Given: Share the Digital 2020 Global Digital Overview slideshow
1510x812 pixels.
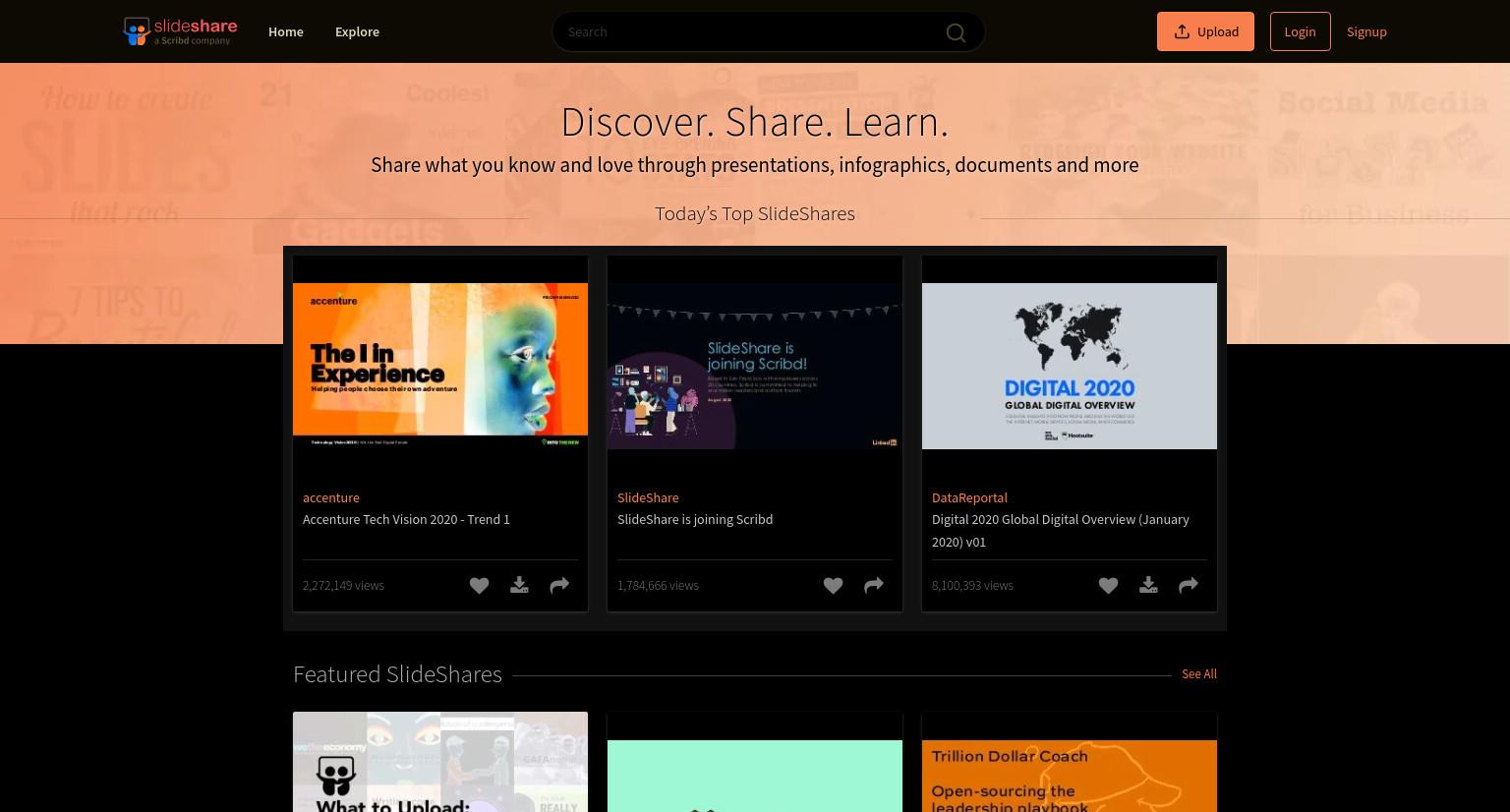Looking at the screenshot, I should pyautogui.click(x=1189, y=586).
